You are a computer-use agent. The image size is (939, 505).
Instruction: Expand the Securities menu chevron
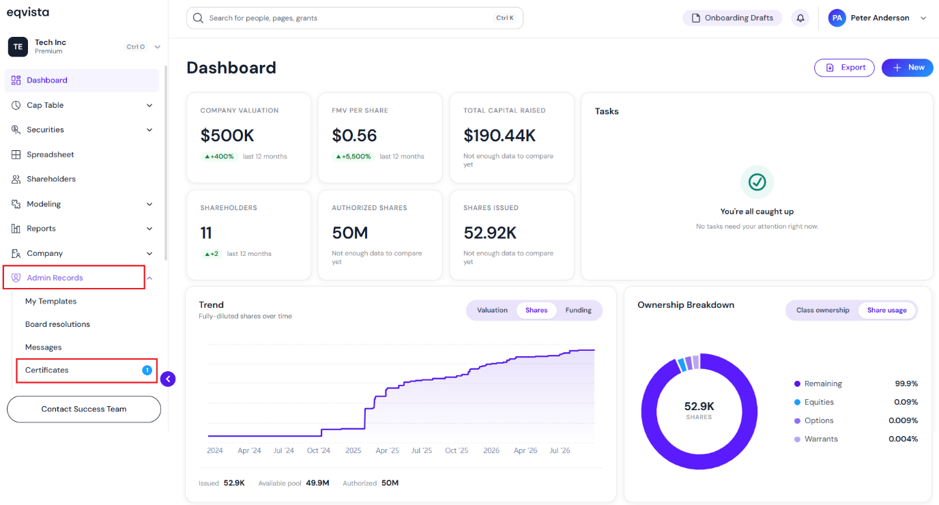149,130
